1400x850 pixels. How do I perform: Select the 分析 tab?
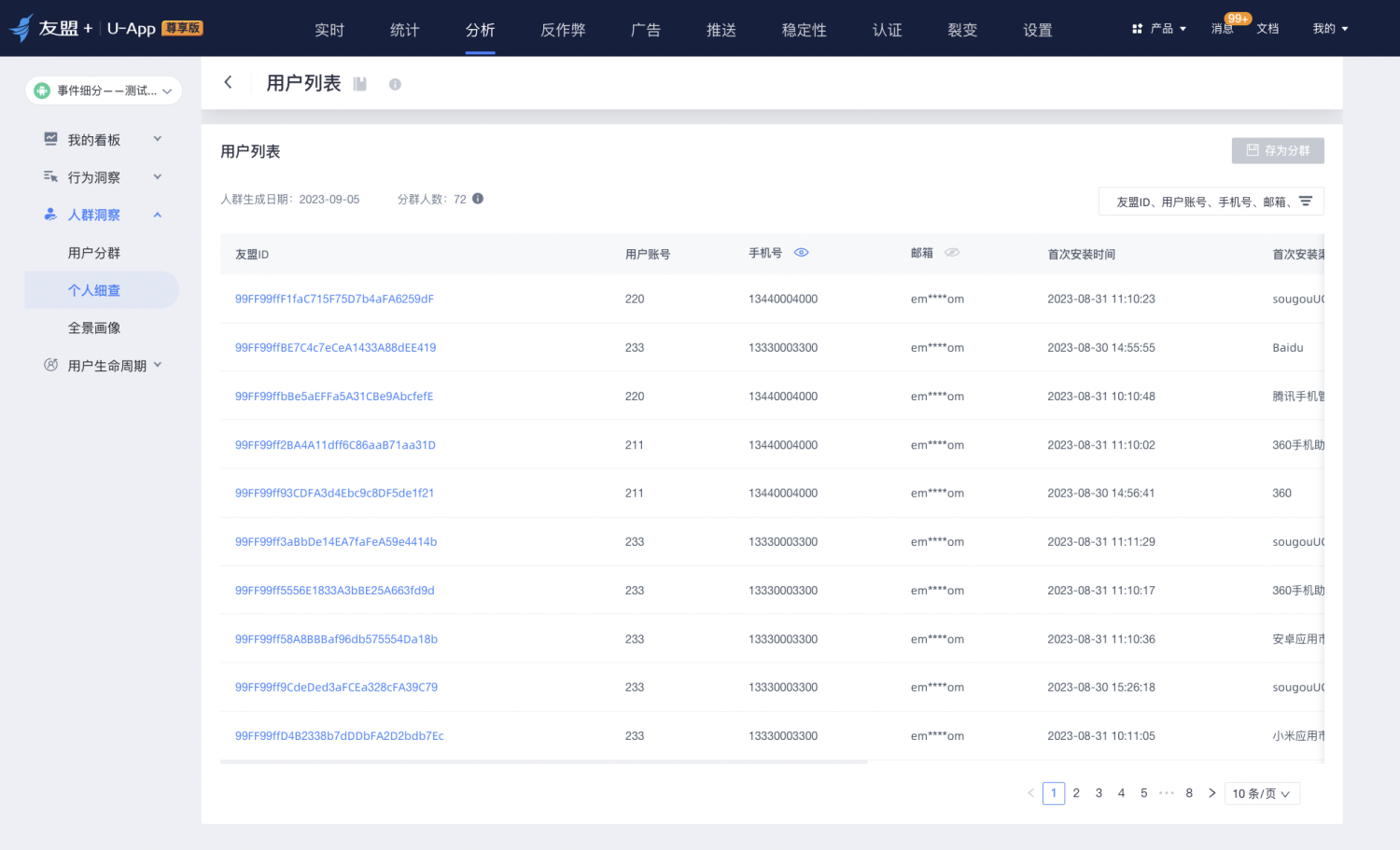point(481,30)
